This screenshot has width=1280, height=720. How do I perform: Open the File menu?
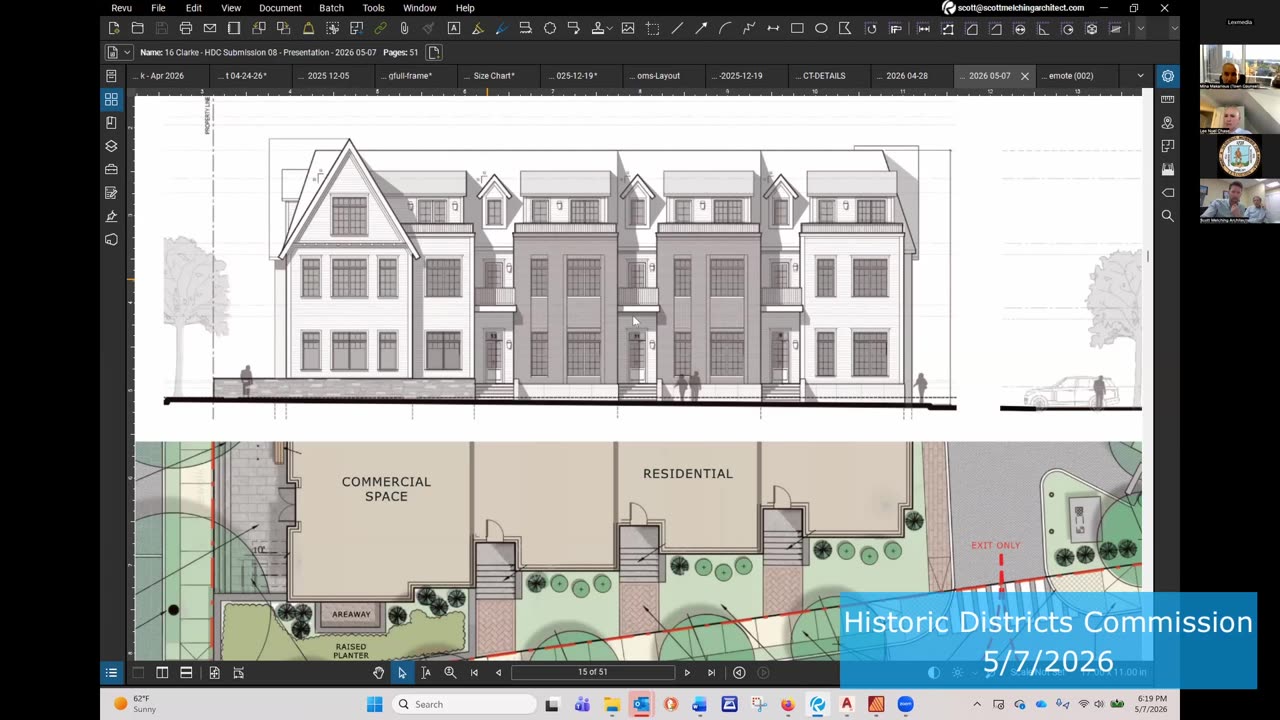(158, 8)
